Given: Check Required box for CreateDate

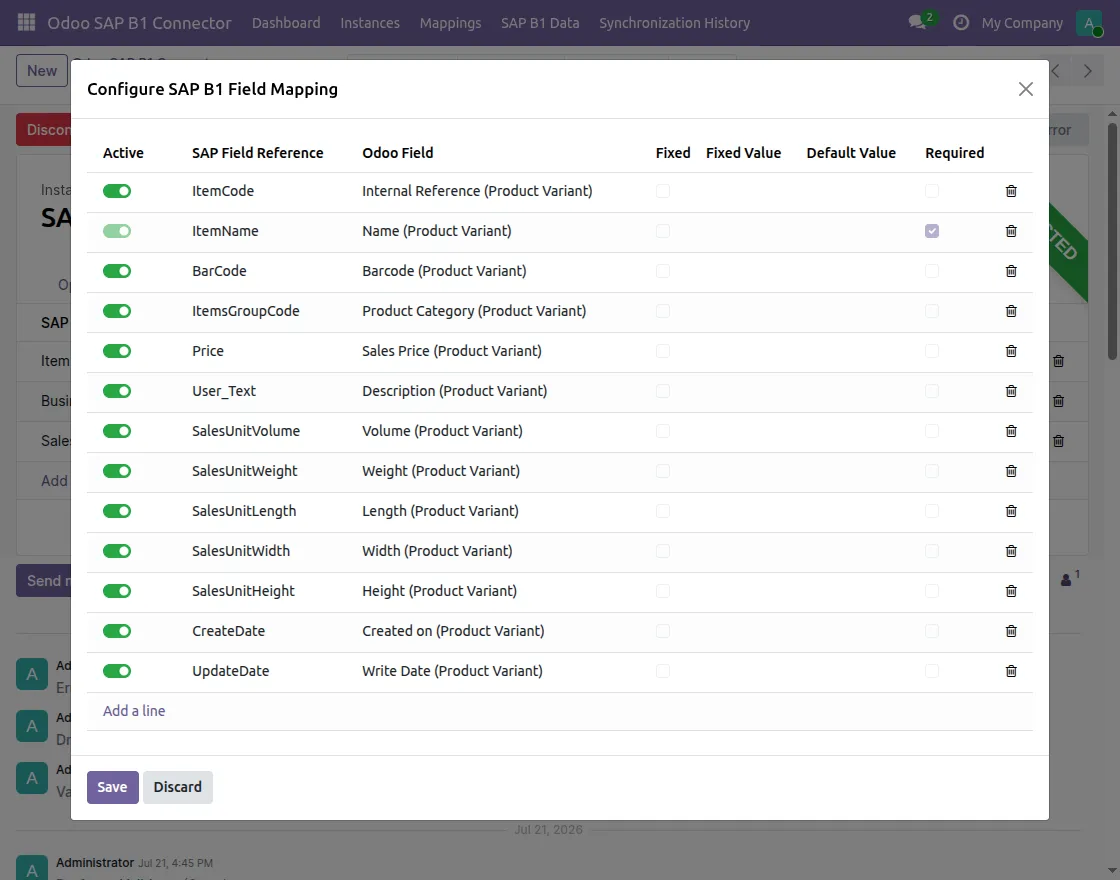Looking at the screenshot, I should [x=931, y=631].
